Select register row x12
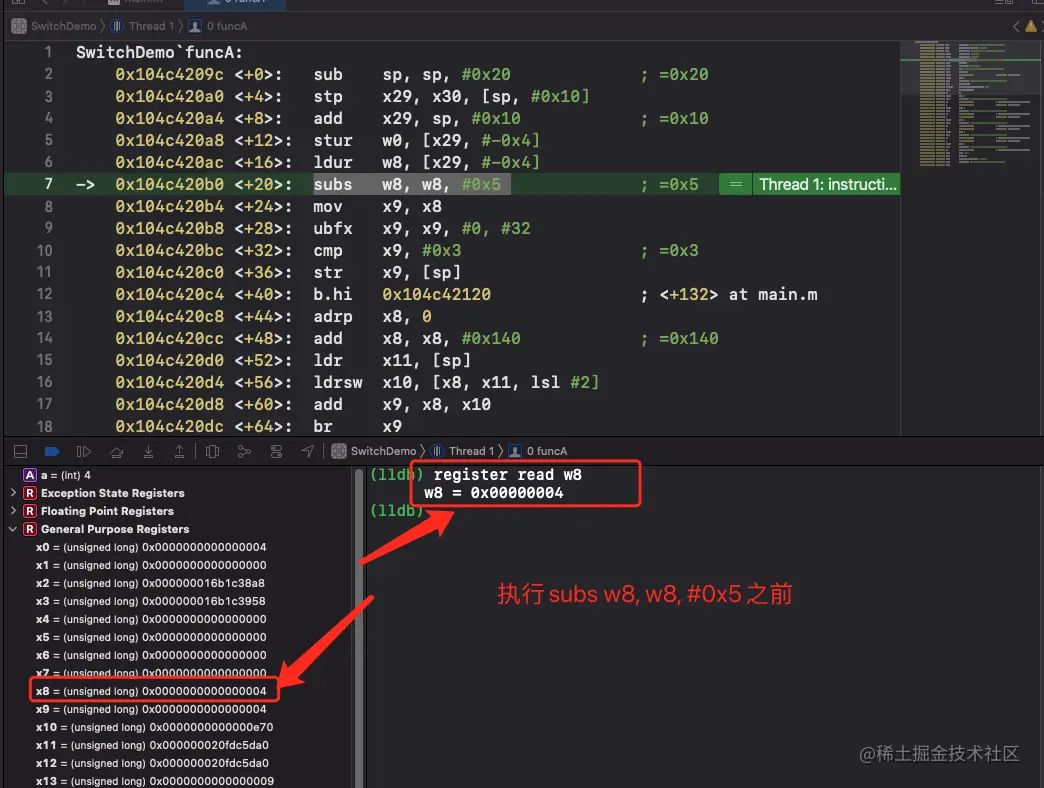Image resolution: width=1044 pixels, height=788 pixels. (x=152, y=763)
